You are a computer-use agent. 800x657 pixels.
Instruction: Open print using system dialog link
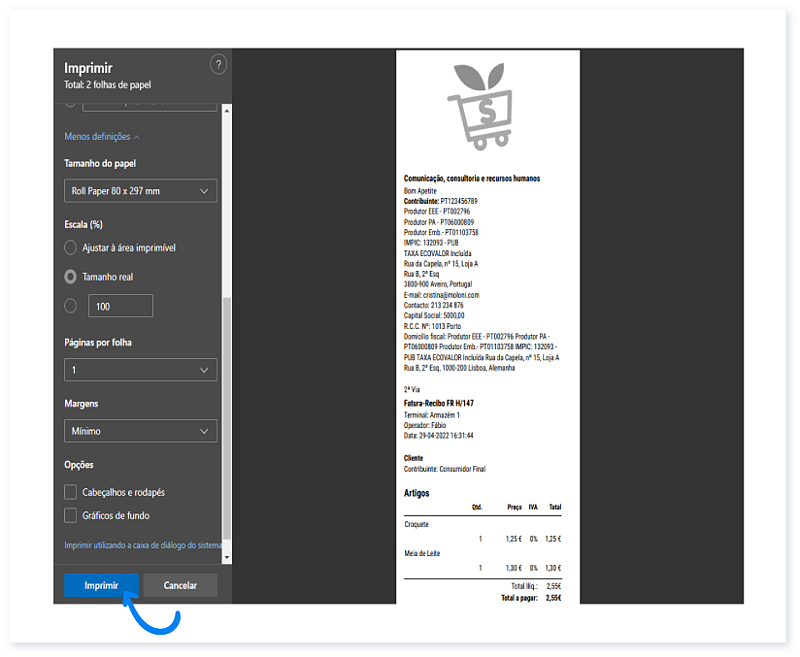142,545
